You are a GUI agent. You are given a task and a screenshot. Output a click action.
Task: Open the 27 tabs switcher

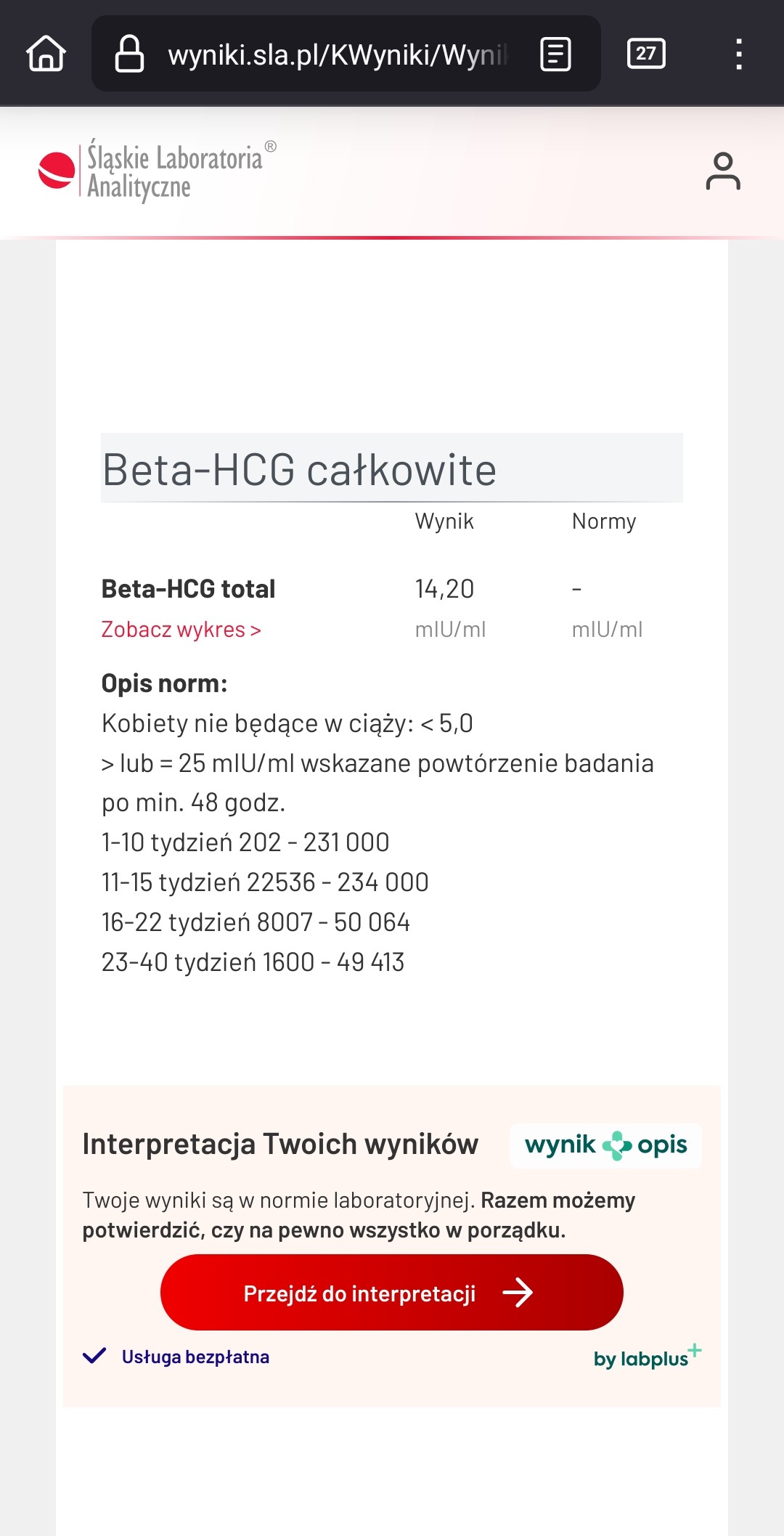point(646,53)
